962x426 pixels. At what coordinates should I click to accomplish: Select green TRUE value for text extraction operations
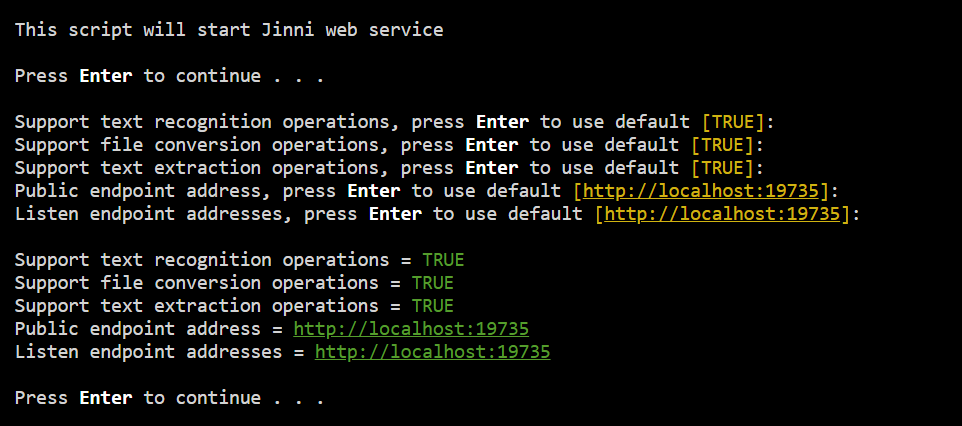pyautogui.click(x=432, y=306)
